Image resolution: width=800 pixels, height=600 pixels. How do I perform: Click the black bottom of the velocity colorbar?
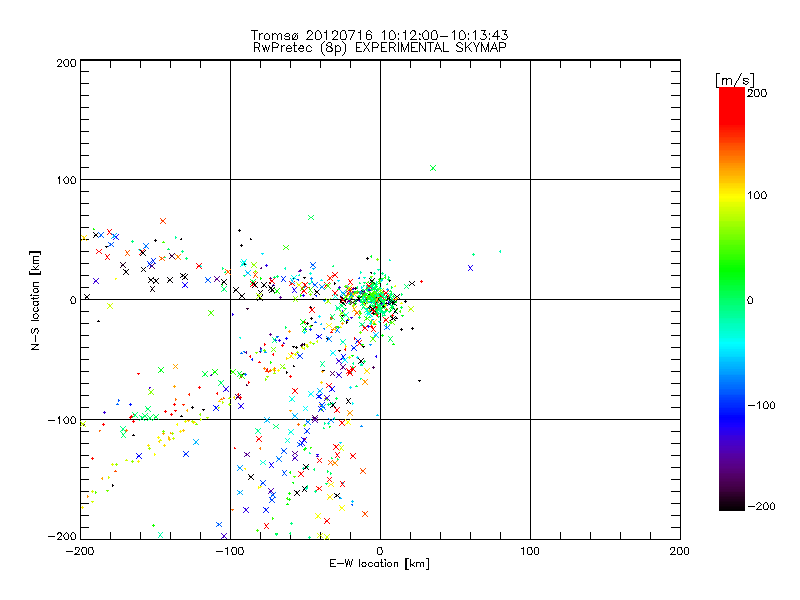point(732,503)
